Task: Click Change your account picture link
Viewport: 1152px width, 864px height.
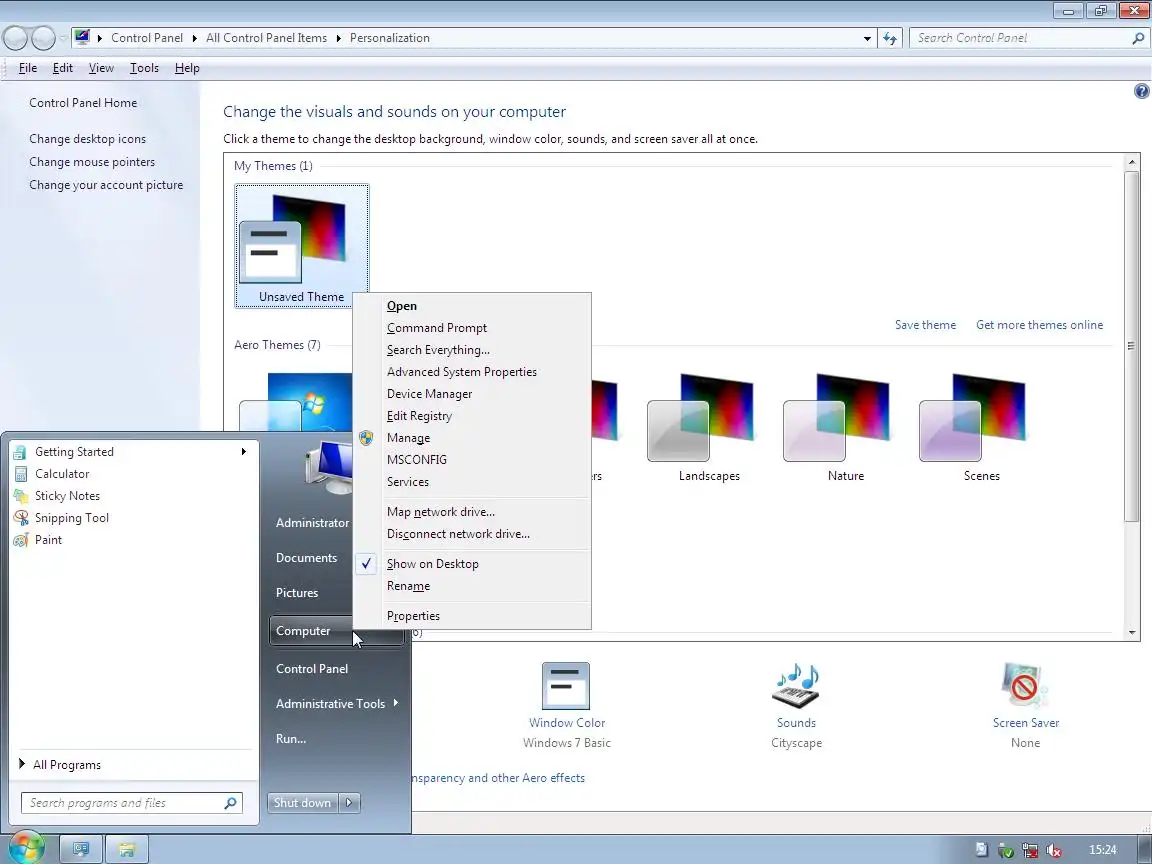Action: click(x=106, y=185)
